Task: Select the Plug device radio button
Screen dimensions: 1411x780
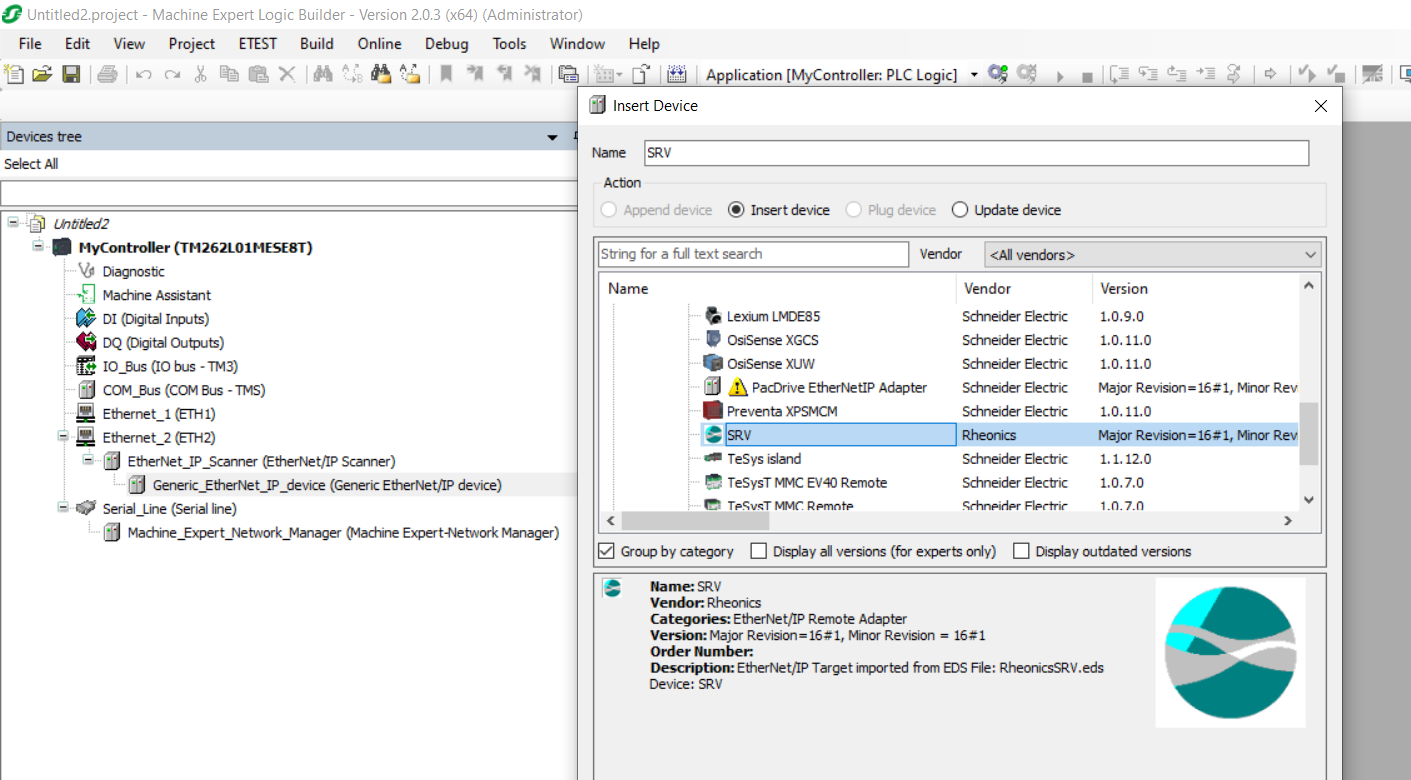Action: point(853,210)
